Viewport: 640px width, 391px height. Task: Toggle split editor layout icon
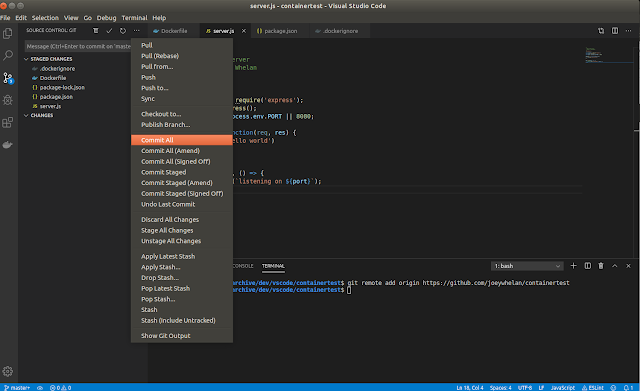[x=615, y=31]
